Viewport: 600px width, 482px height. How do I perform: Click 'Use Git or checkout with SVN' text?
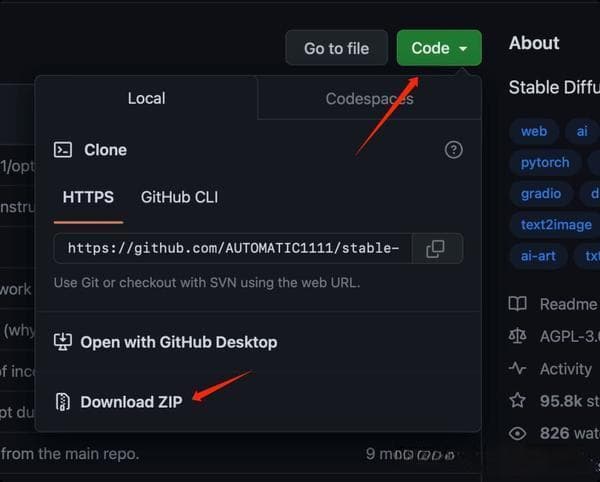click(x=207, y=283)
